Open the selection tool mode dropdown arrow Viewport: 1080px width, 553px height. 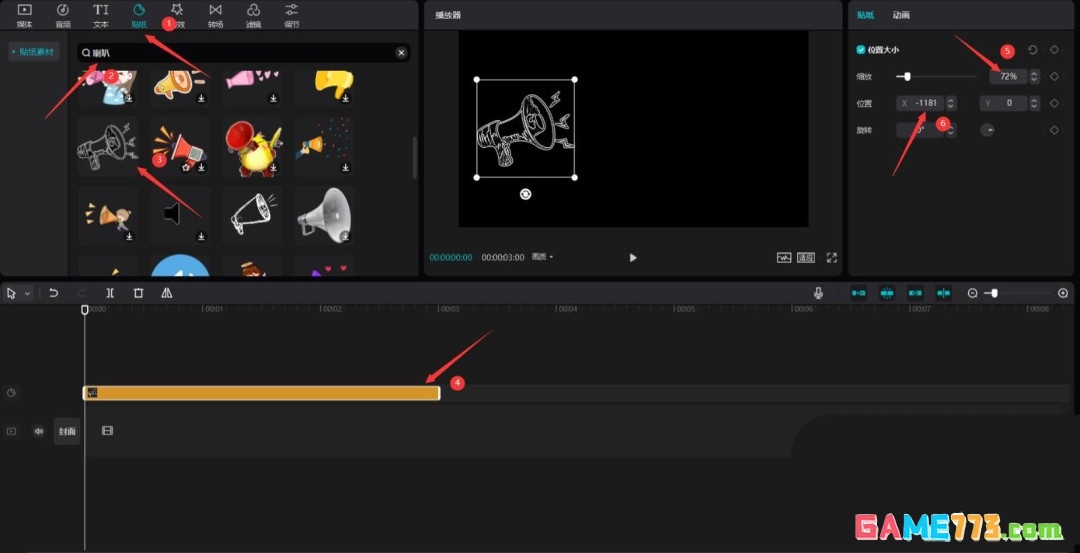[x=27, y=293]
